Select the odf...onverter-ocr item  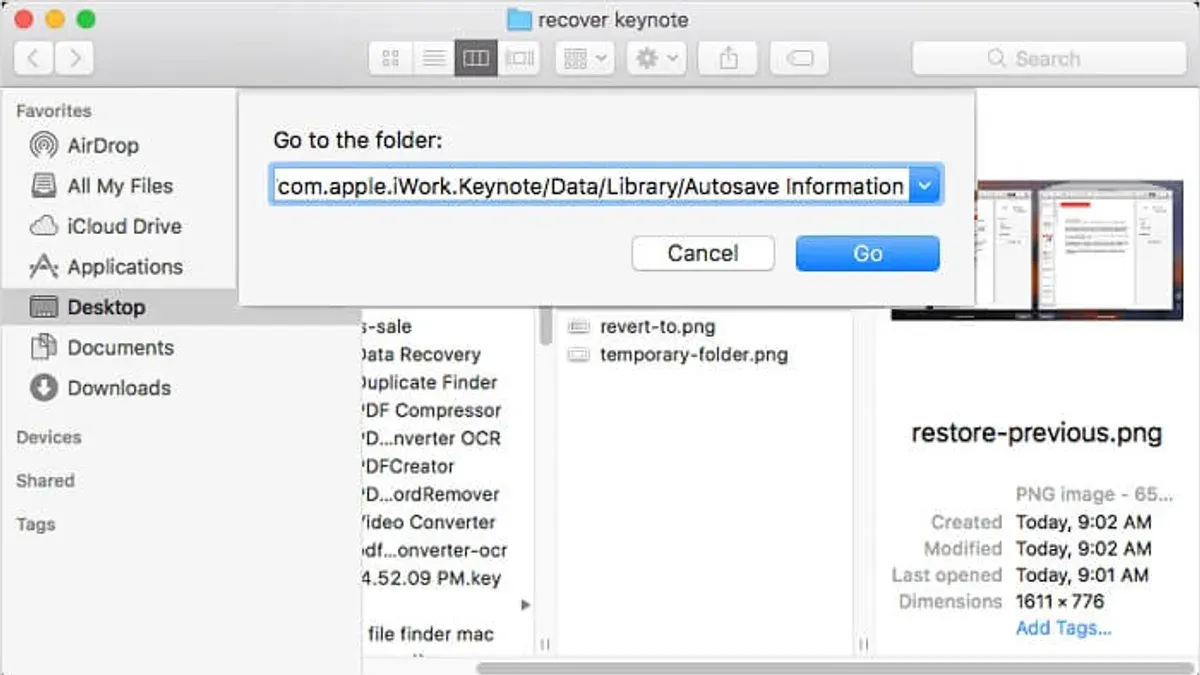pos(434,550)
